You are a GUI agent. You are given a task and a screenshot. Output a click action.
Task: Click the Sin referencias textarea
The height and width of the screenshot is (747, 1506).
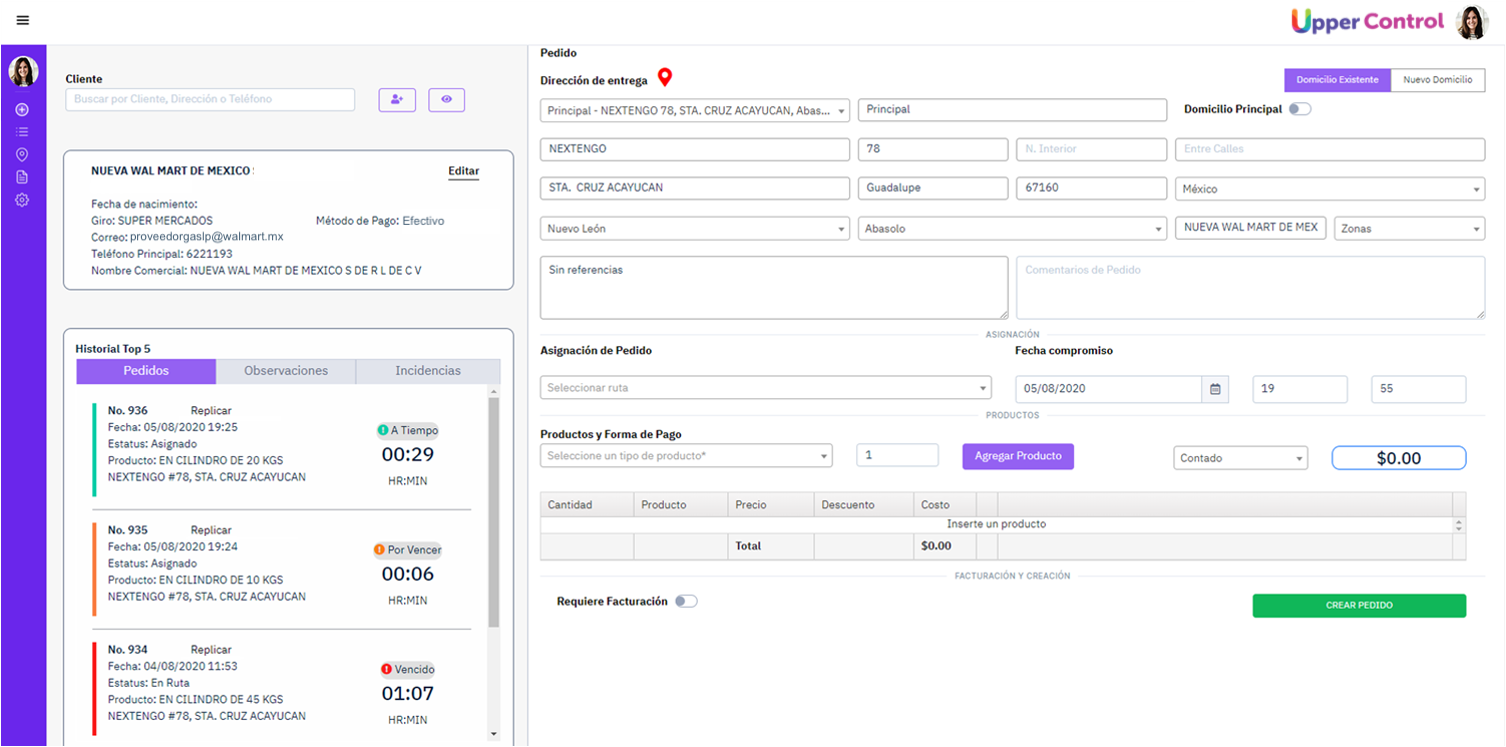click(774, 288)
